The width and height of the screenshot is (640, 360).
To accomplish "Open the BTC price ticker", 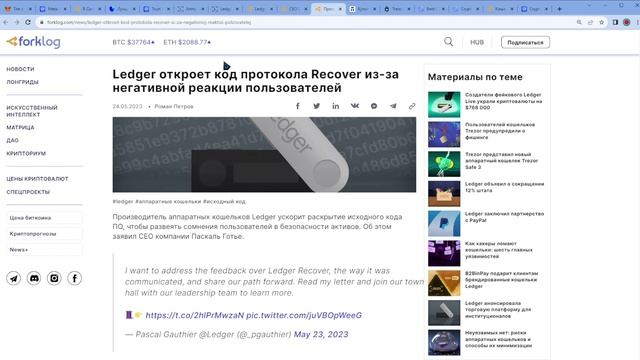I will pyautogui.click(x=133, y=42).
